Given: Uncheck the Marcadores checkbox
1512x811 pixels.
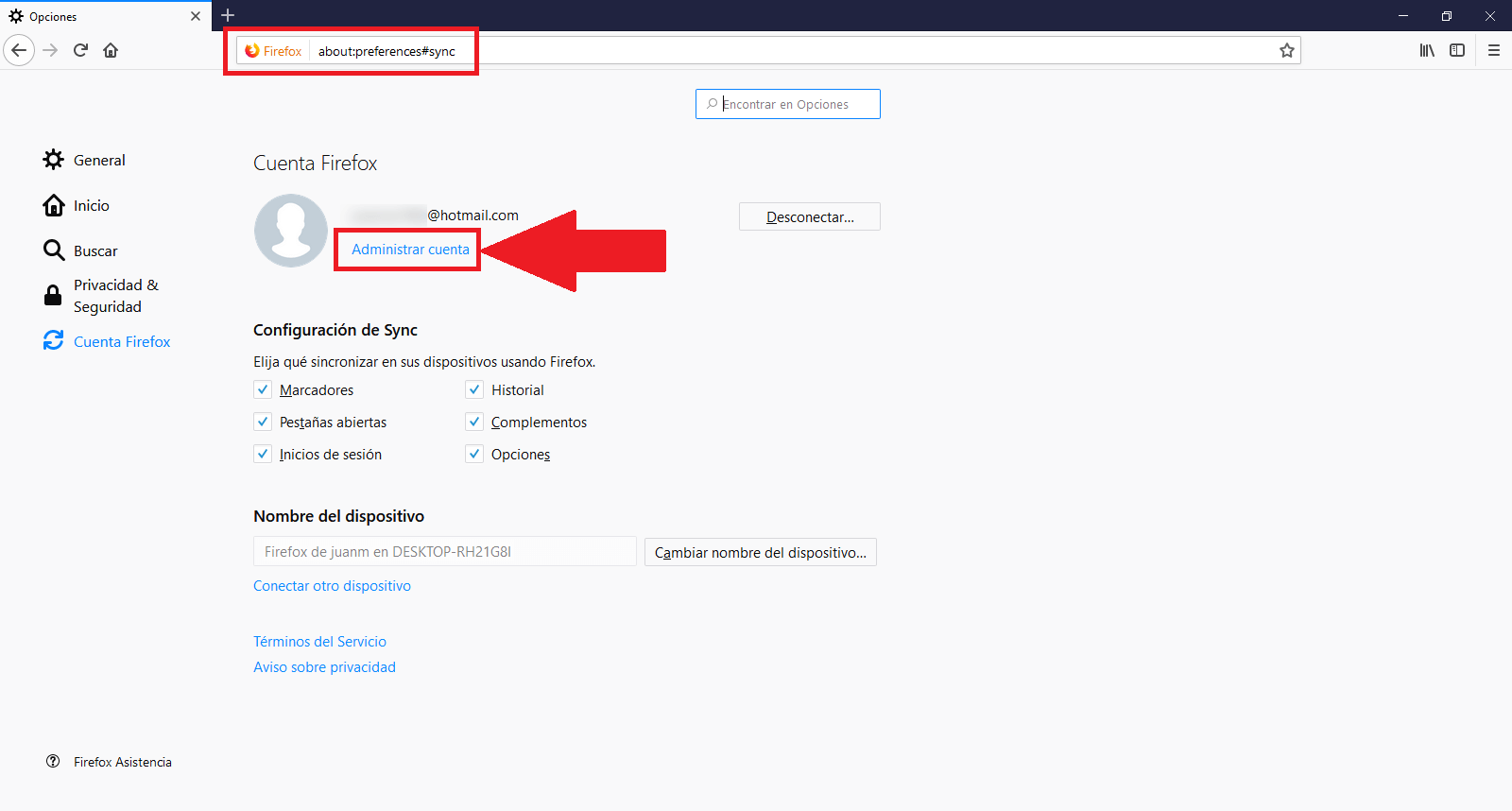Looking at the screenshot, I should 263,389.
